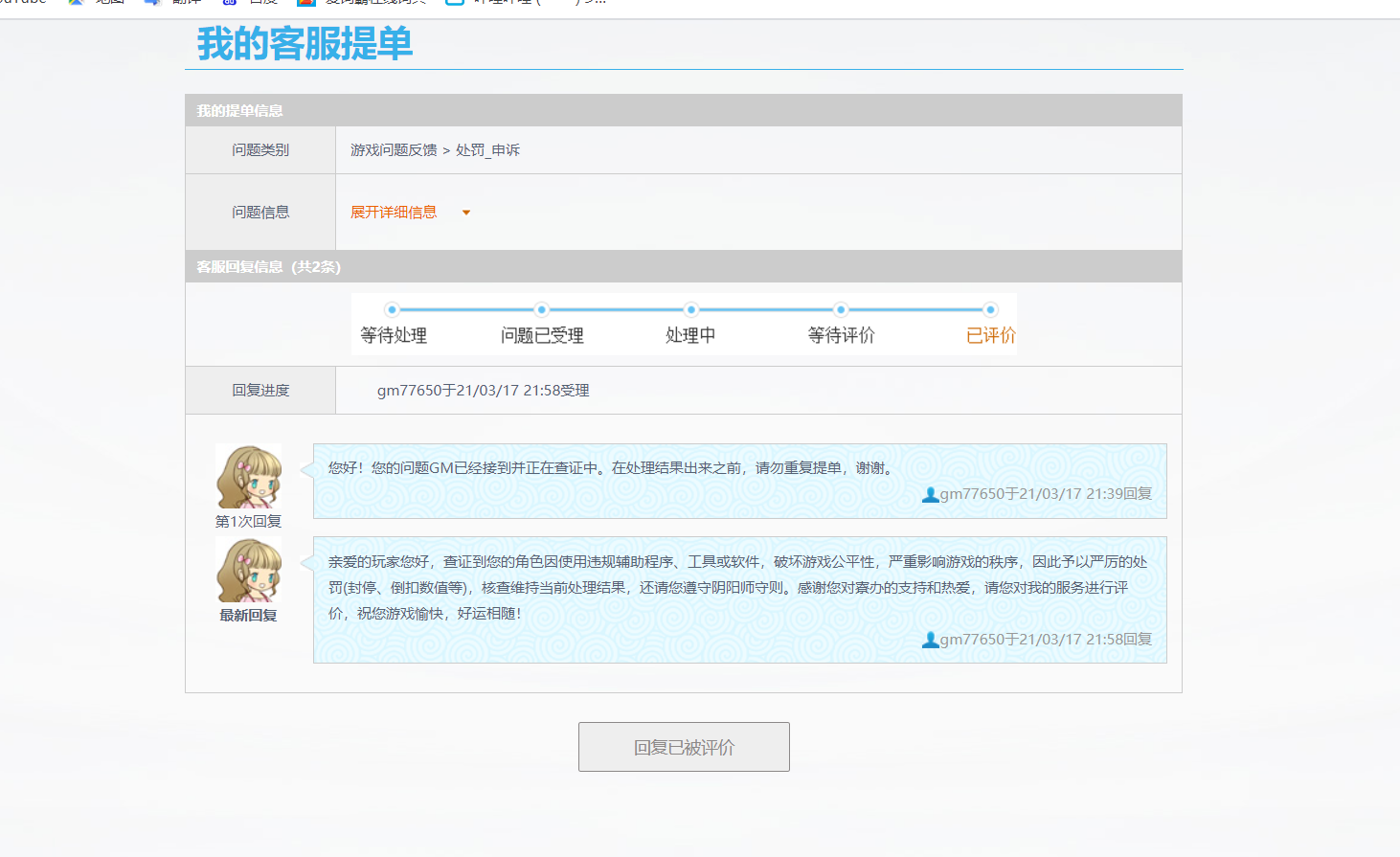Click the orange arrow next to 展开详细信息
1400x857 pixels.
pos(466,213)
